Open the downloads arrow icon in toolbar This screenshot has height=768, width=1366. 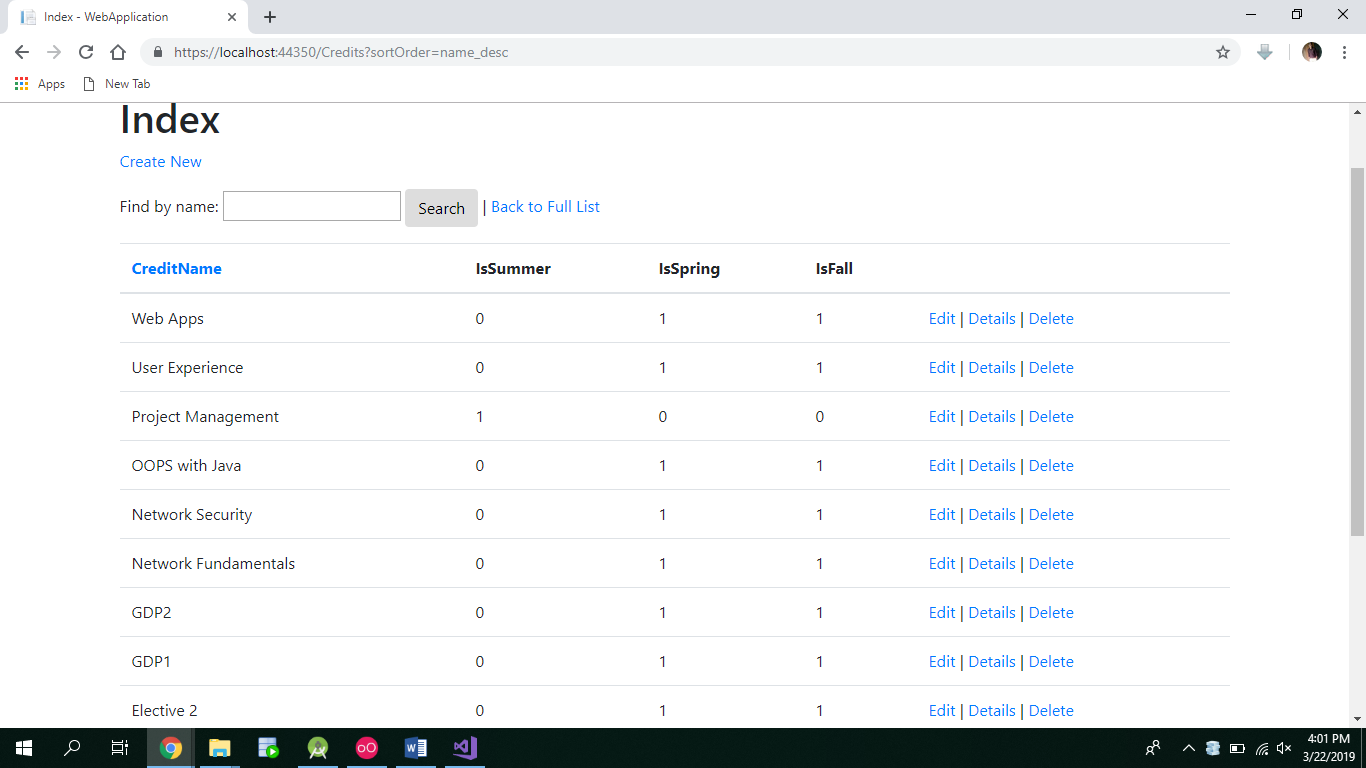pyautogui.click(x=1264, y=52)
